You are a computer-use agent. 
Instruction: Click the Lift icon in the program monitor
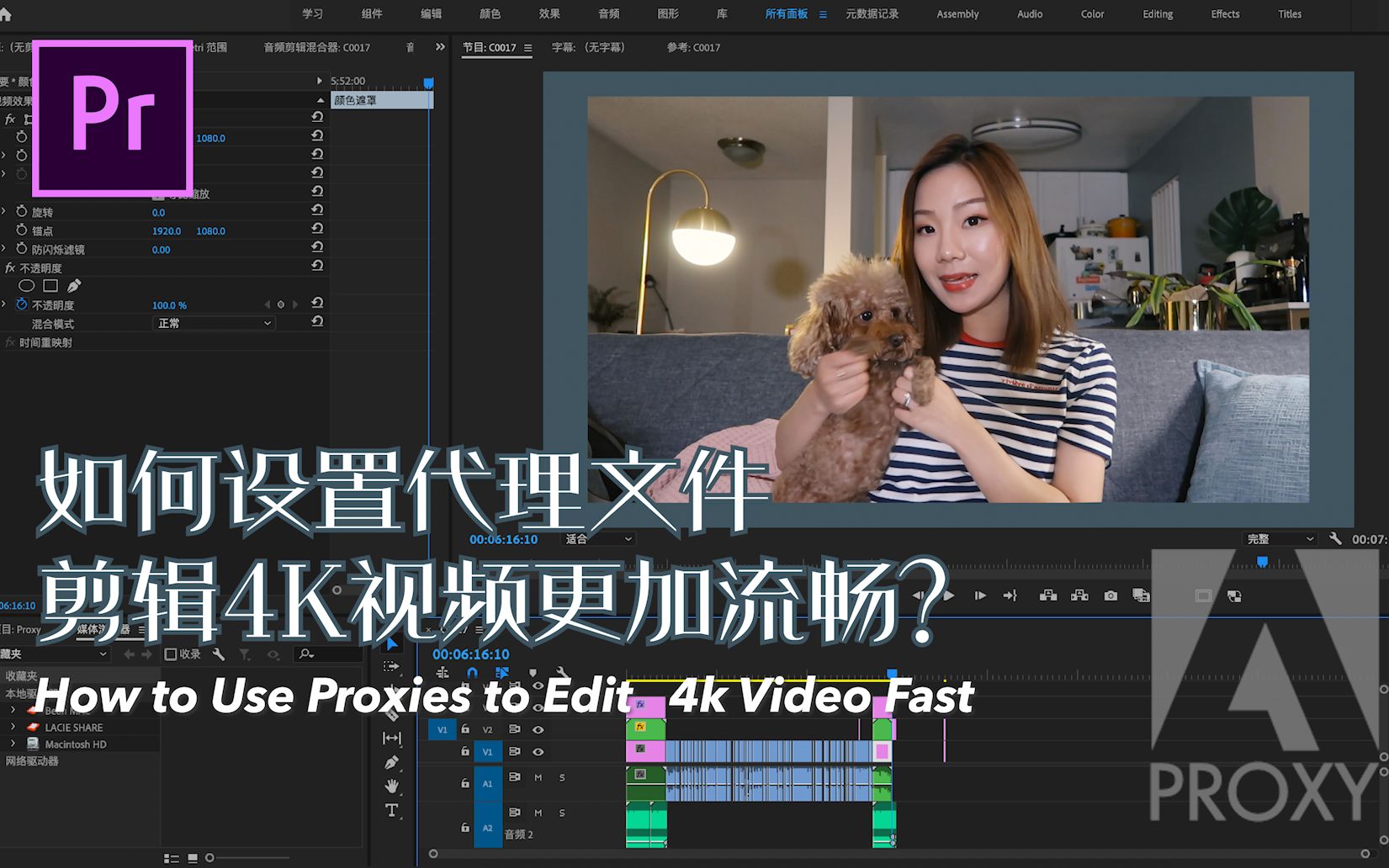tap(1049, 595)
